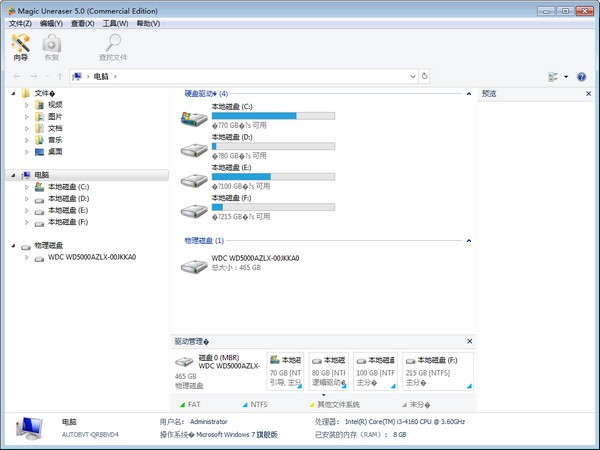
Task: Click Administrator username text
Action: [x=209, y=422]
